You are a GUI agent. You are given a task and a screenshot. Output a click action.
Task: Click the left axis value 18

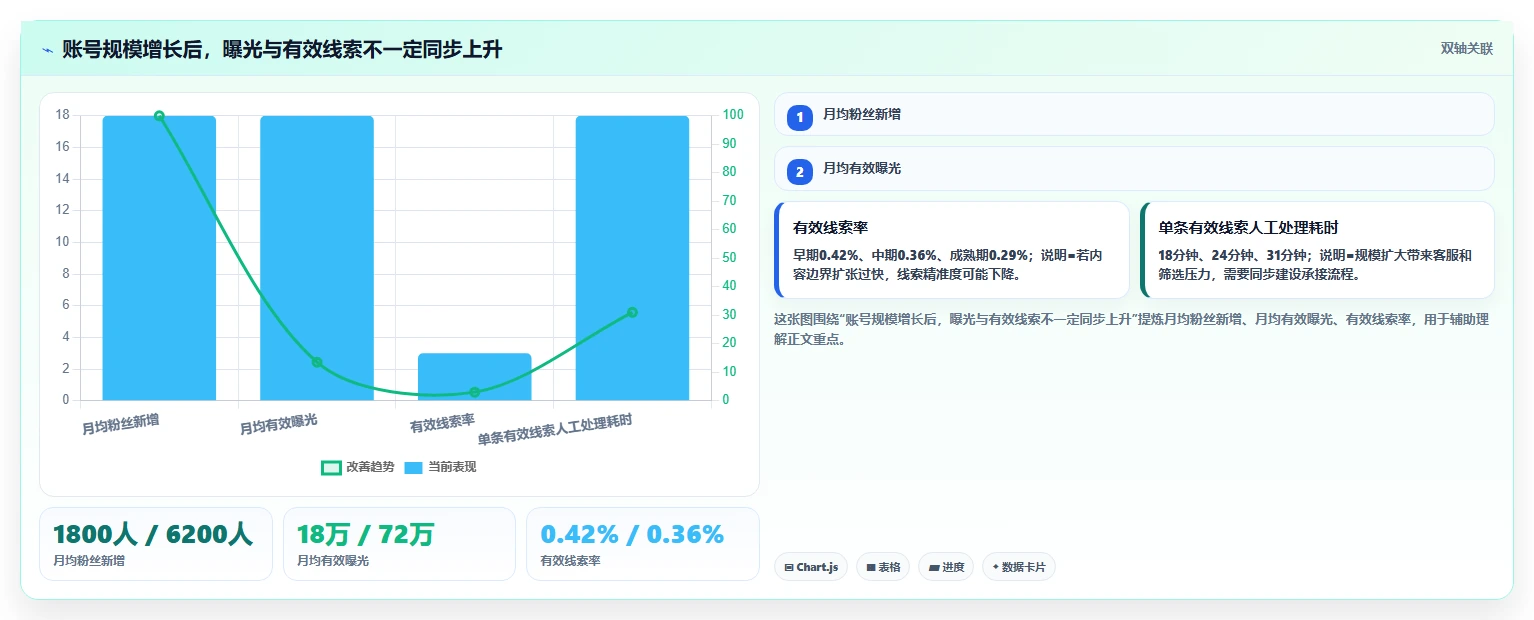pyautogui.click(x=62, y=115)
